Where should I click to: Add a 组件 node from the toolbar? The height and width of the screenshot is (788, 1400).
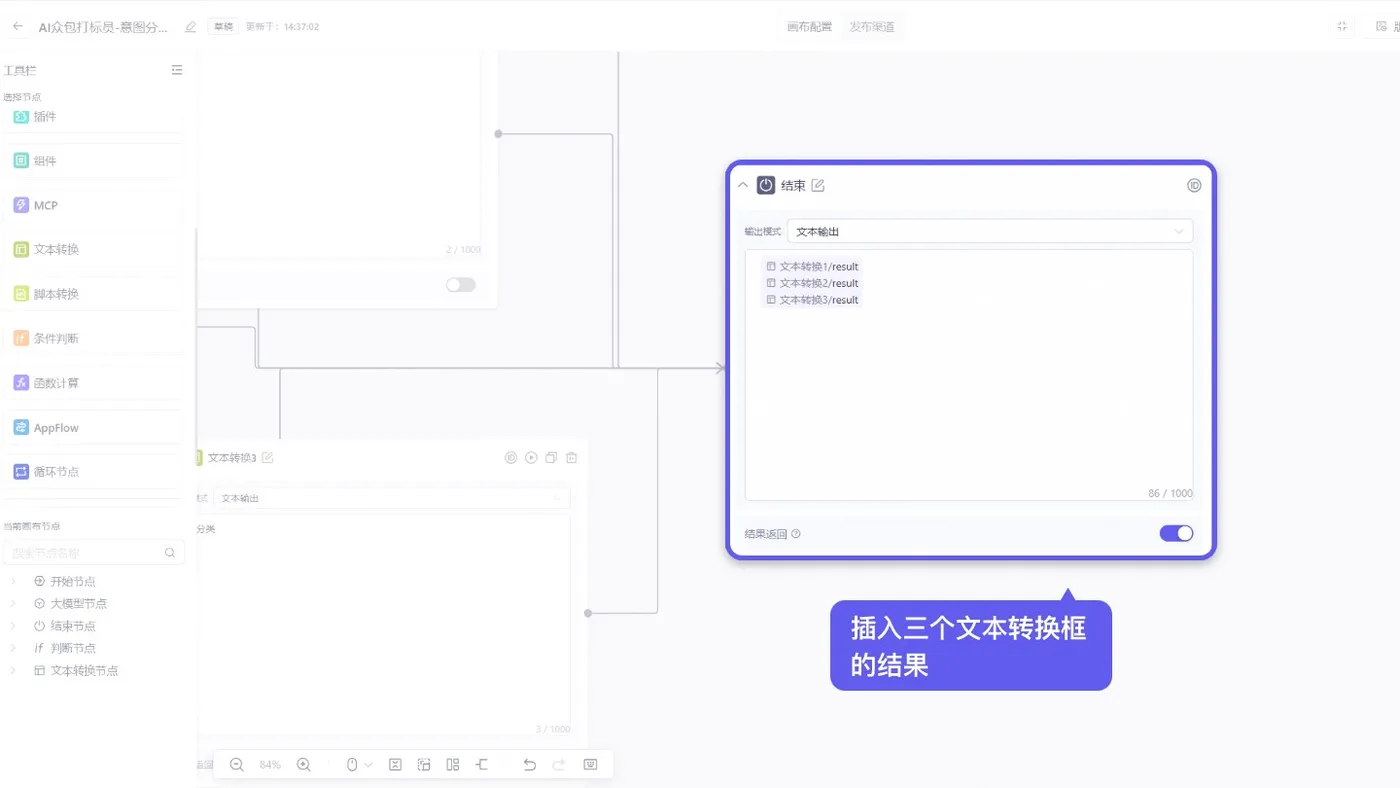pyautogui.click(x=92, y=161)
